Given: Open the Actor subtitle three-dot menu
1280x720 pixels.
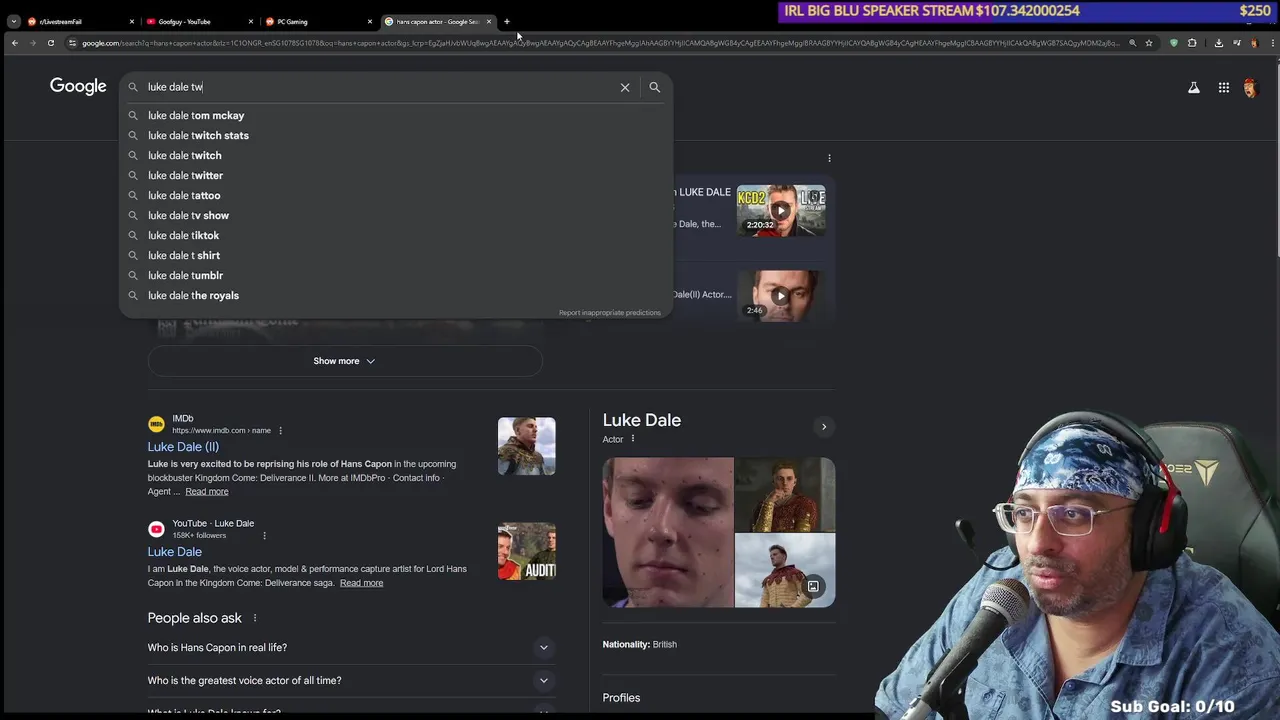Looking at the screenshot, I should pos(633,439).
